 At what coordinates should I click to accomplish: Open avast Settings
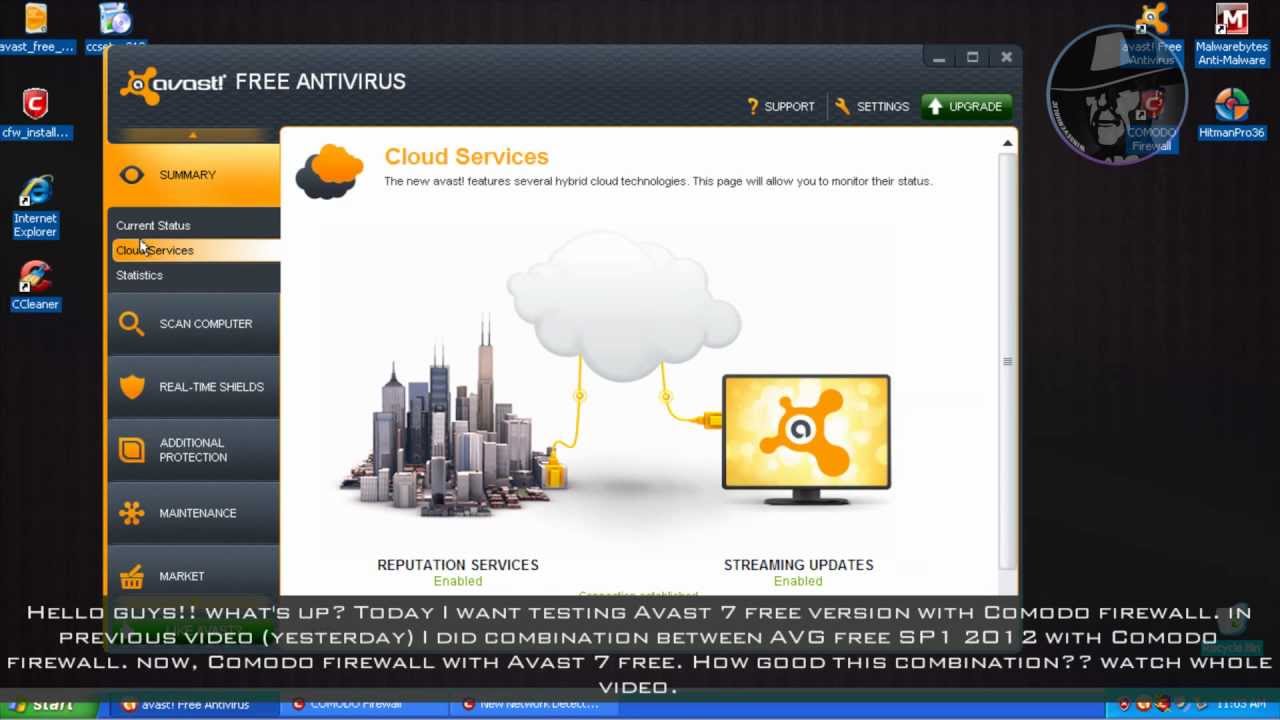click(872, 106)
